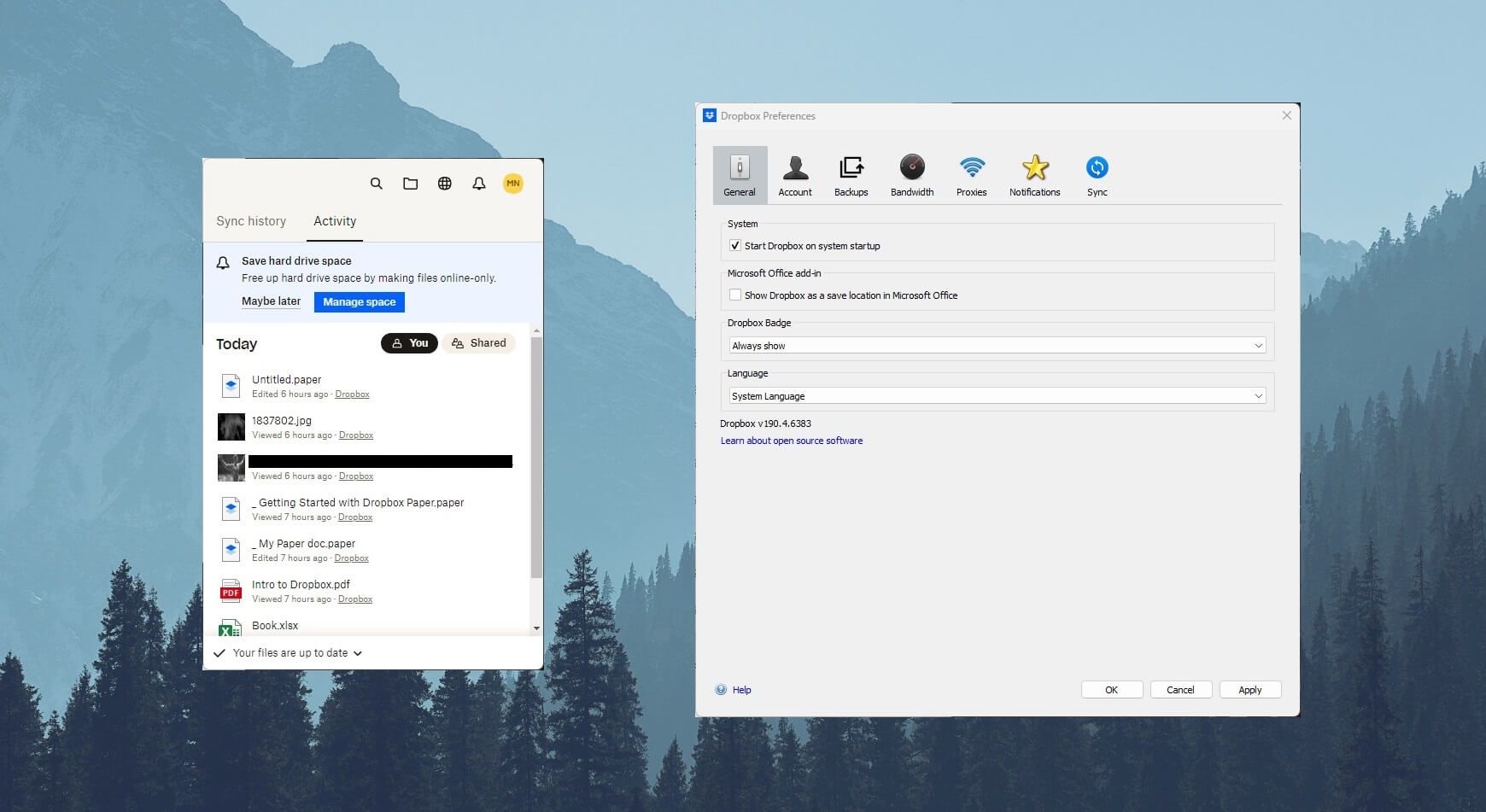Open _ Getting Started with Dropbox Paper.paper
Screen dimensions: 1486x812
click(358, 503)
